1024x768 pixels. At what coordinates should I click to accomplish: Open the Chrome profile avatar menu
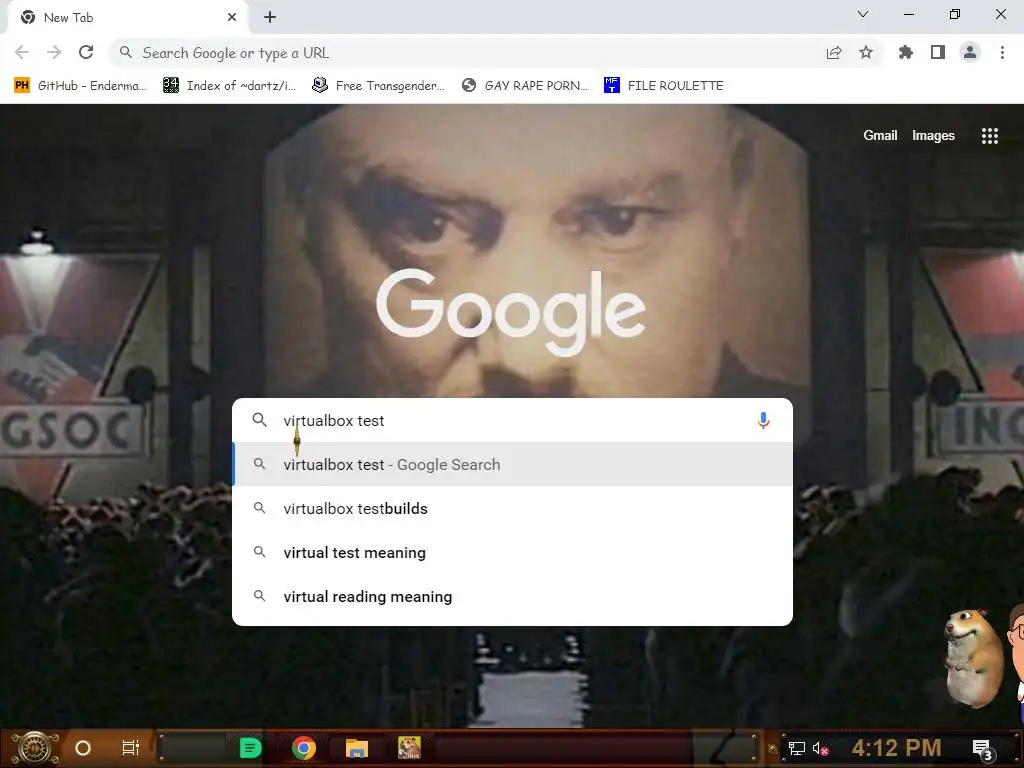click(x=970, y=52)
